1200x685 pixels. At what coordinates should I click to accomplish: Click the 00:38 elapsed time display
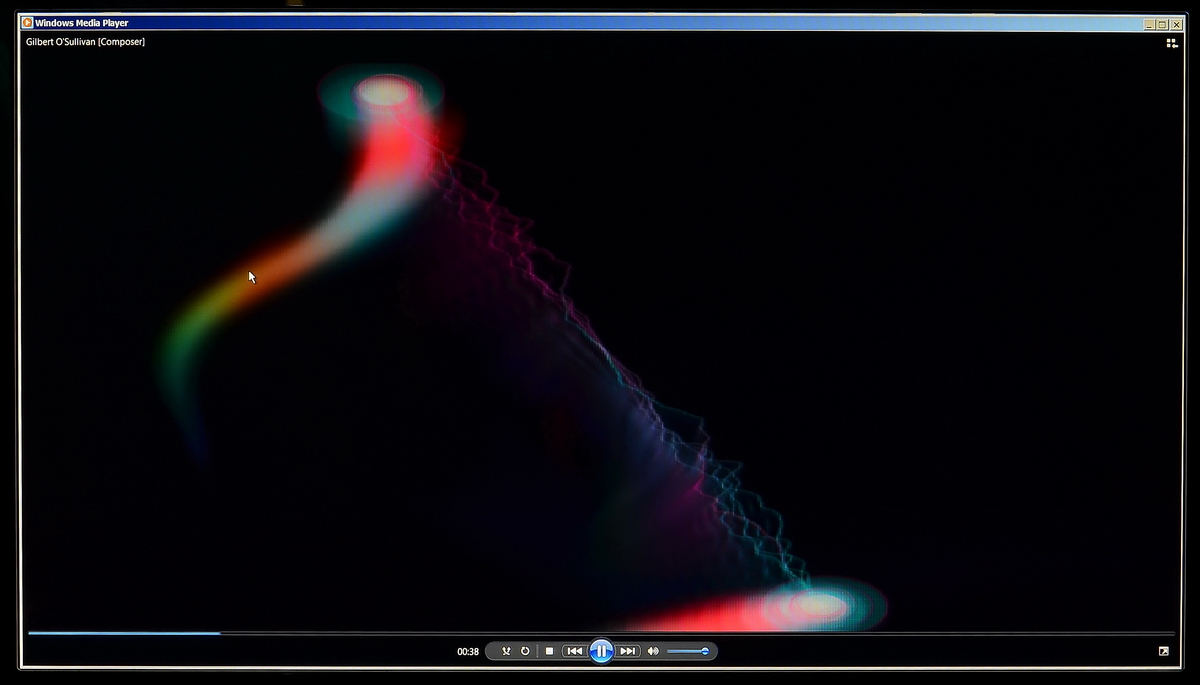(468, 652)
